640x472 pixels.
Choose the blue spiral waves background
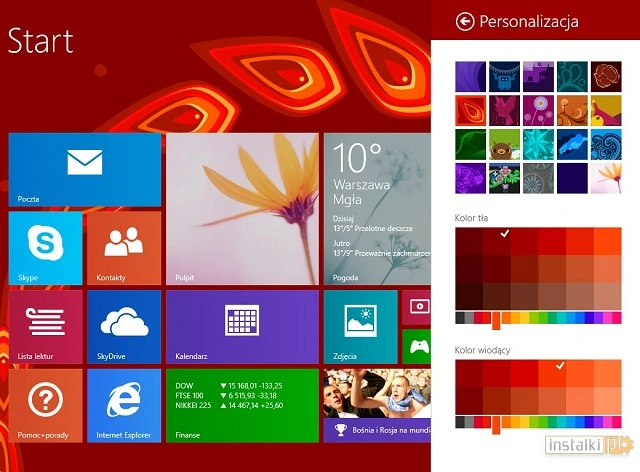(x=606, y=145)
